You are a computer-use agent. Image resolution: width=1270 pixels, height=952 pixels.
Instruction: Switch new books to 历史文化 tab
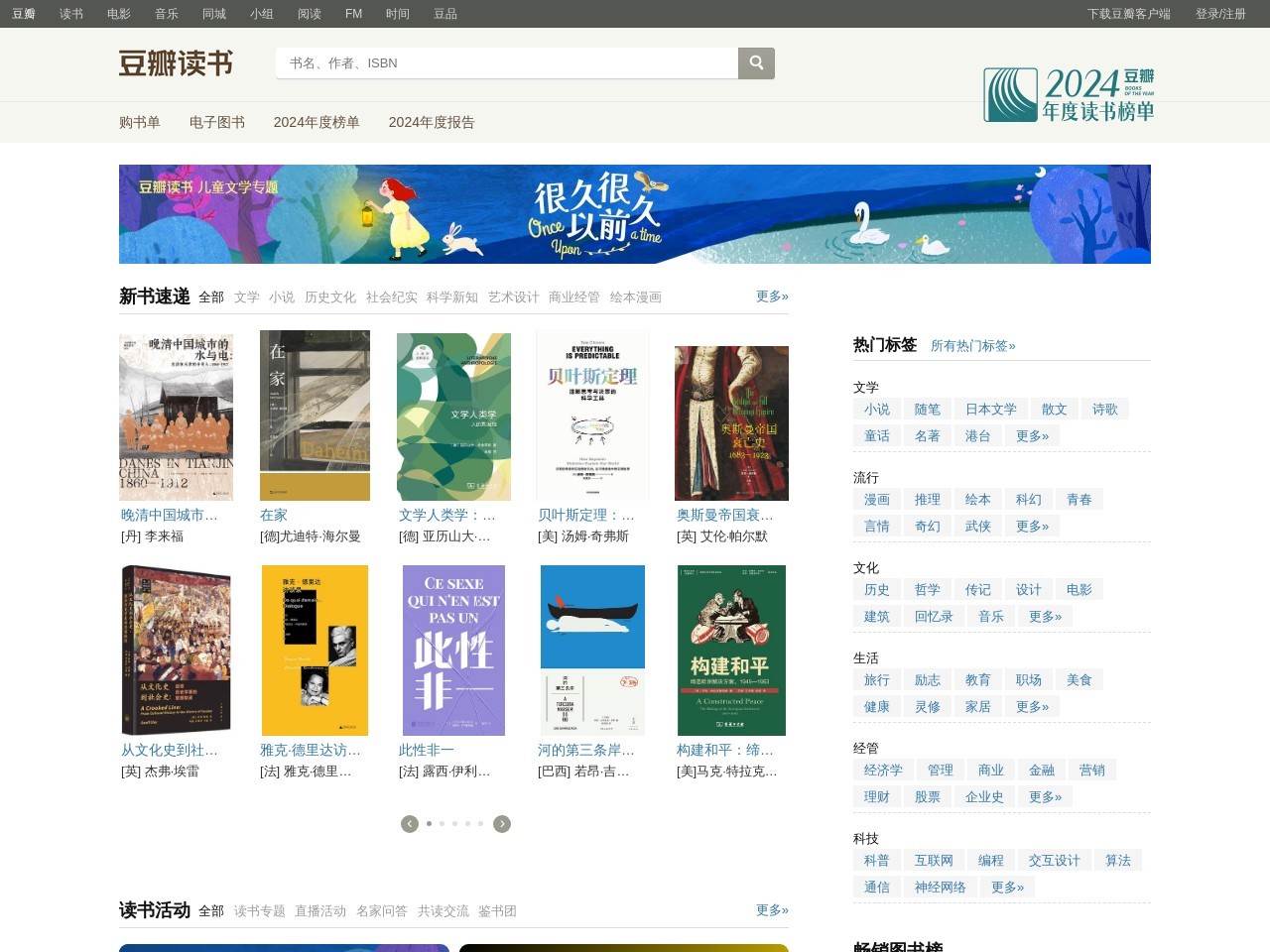coord(330,297)
